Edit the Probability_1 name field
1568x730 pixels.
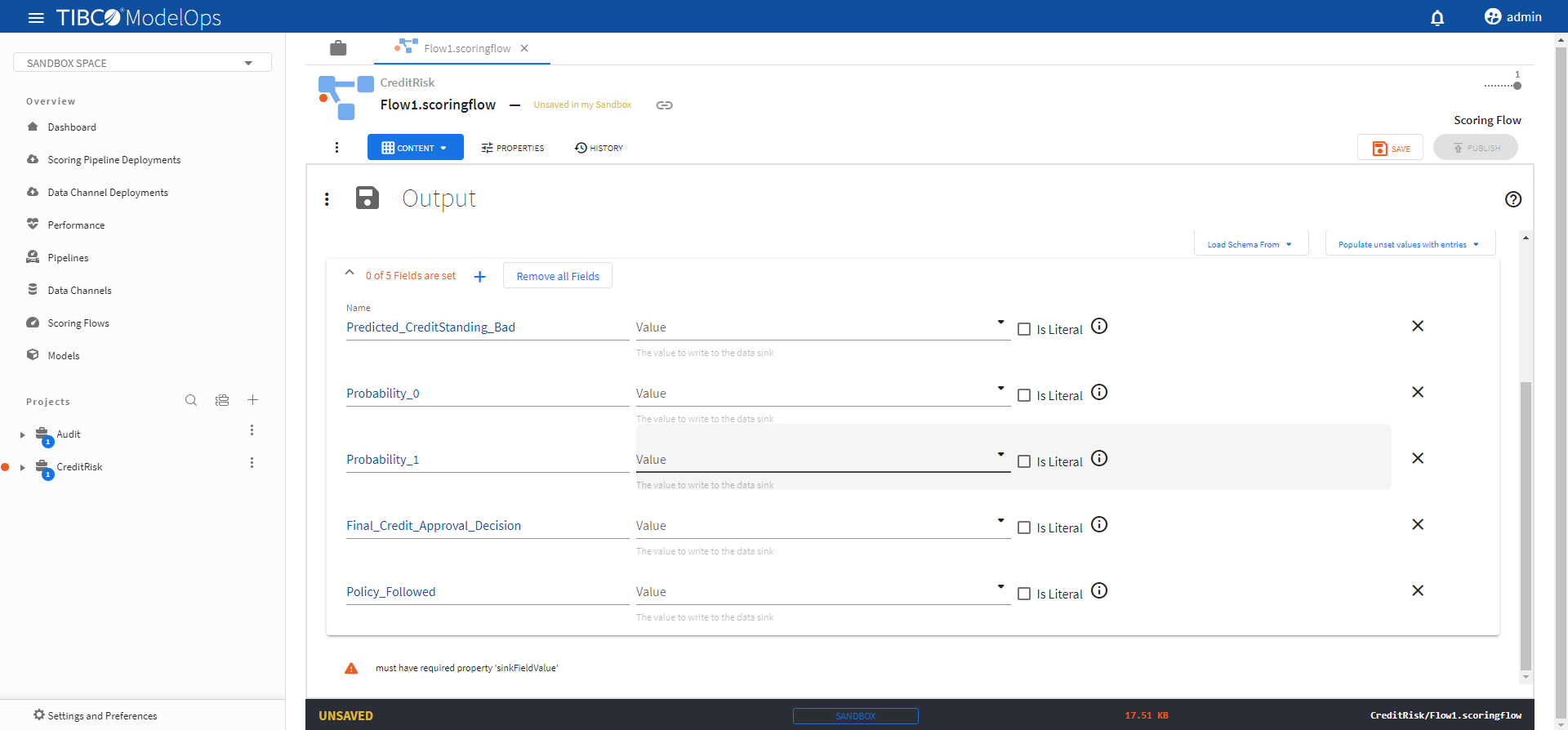click(488, 460)
